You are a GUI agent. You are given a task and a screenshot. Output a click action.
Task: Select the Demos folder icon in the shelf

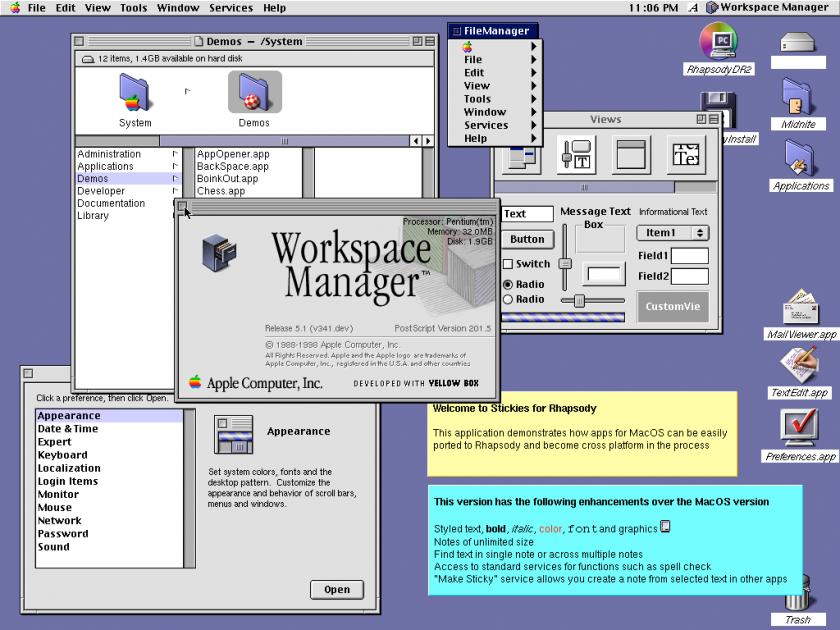(x=254, y=92)
